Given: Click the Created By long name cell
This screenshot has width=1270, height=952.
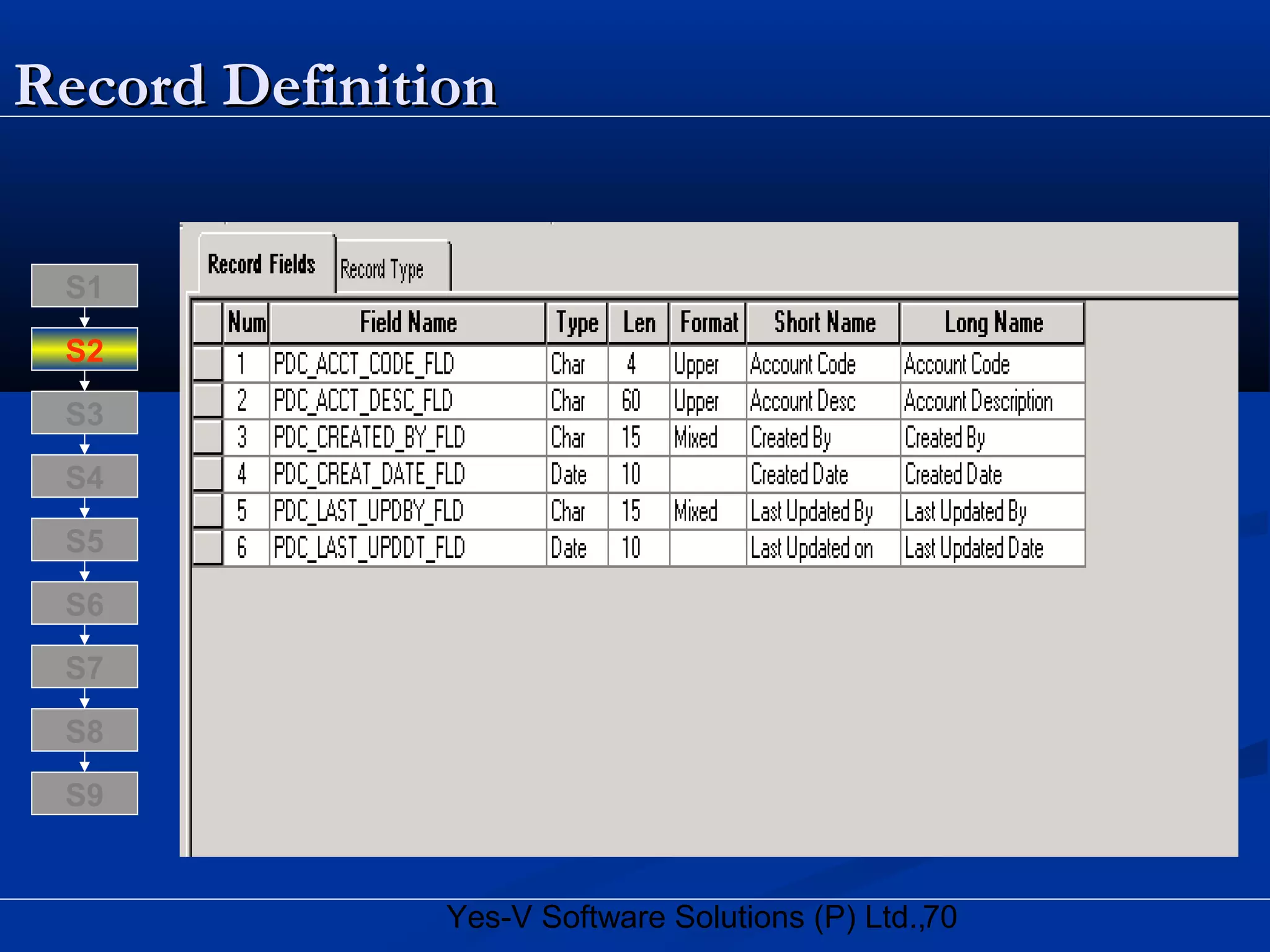Looking at the screenshot, I should pos(993,438).
